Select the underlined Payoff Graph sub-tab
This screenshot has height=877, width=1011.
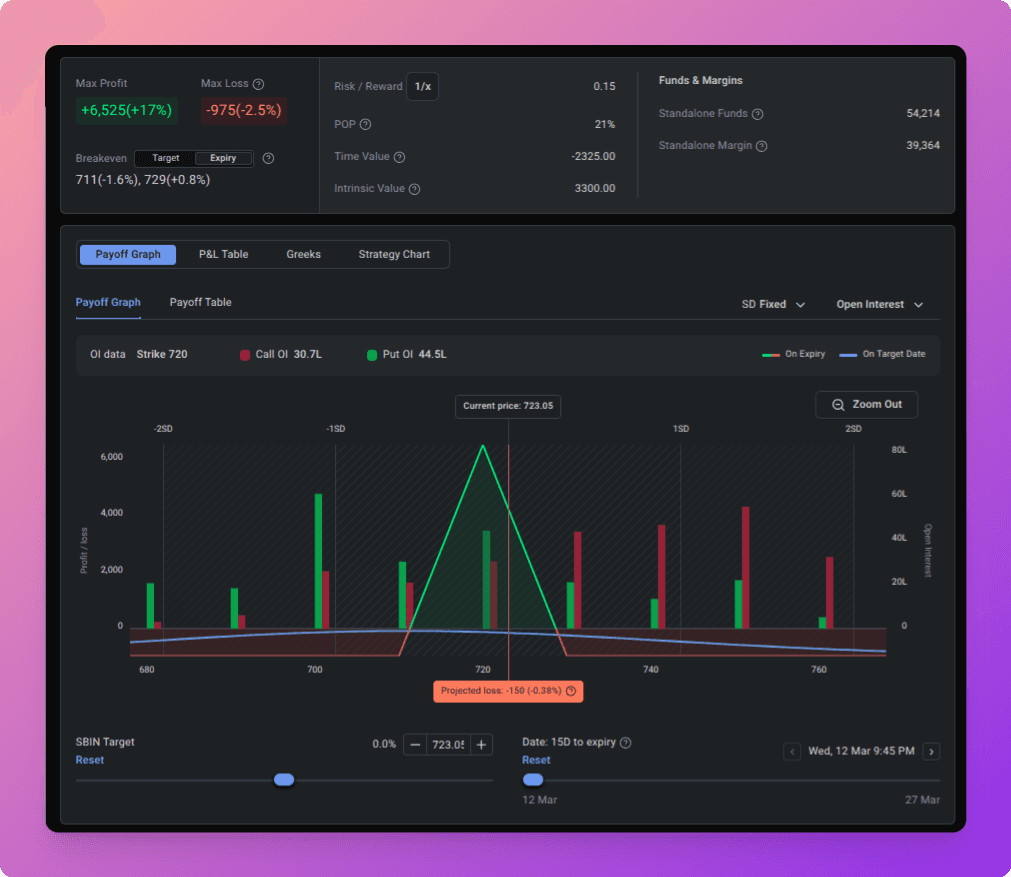[108, 302]
